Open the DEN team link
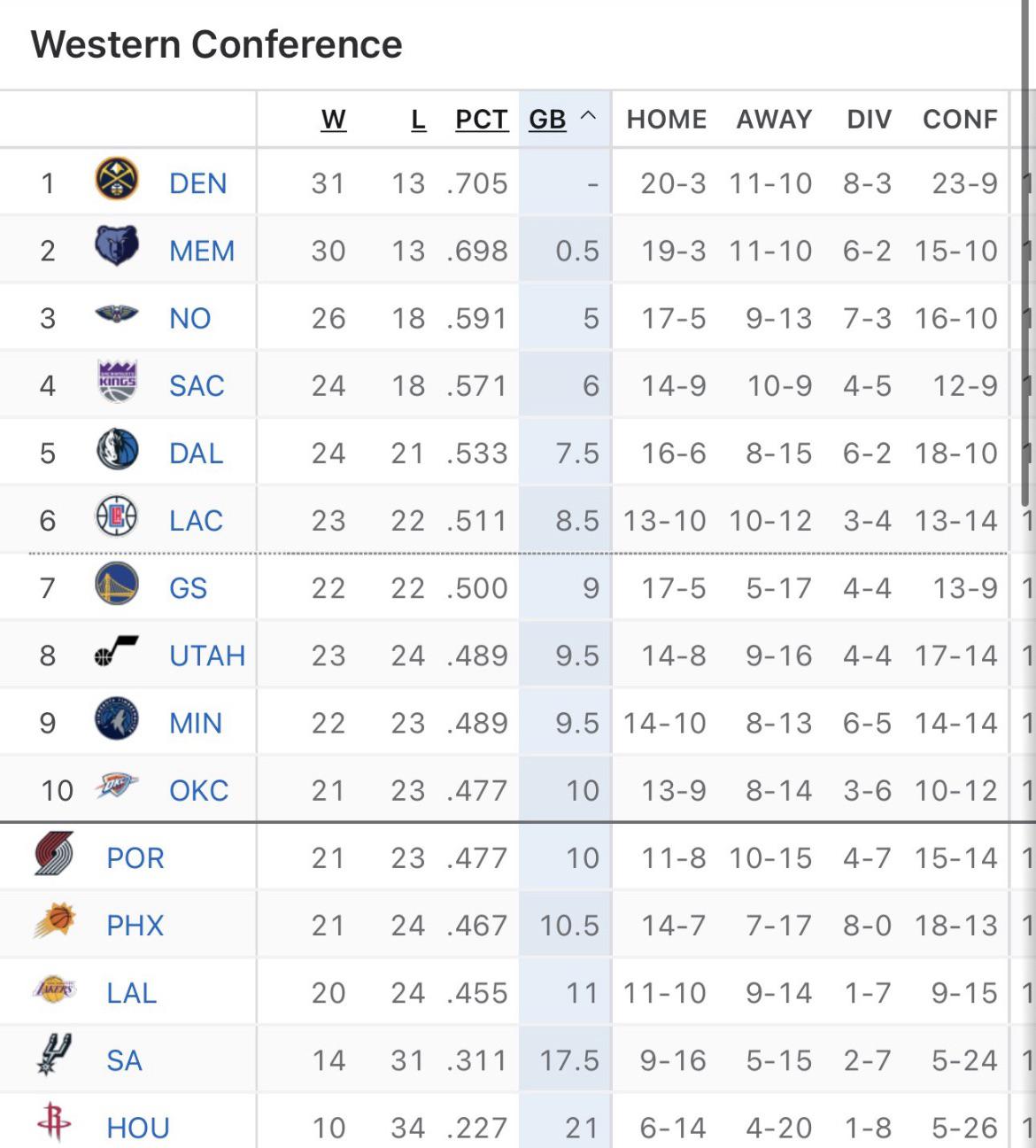 point(197,183)
